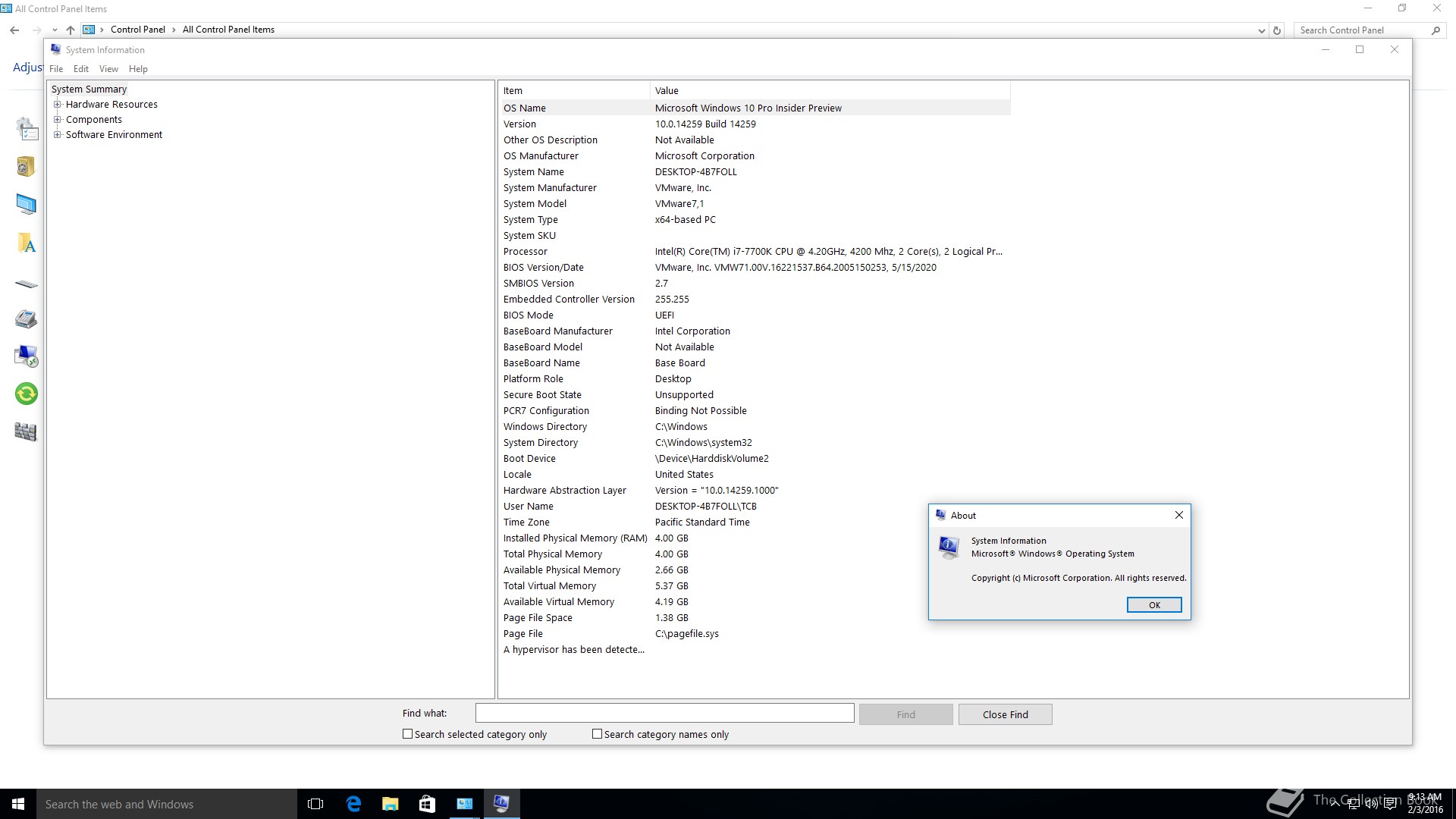Open the Help menu
1456x819 pixels.
[x=138, y=69]
